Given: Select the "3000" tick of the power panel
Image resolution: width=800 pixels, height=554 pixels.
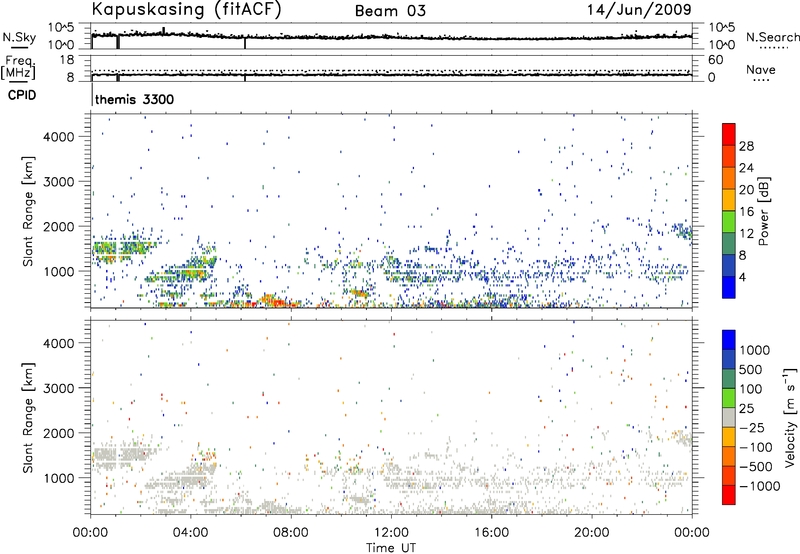Looking at the screenshot, I should 58,182.
